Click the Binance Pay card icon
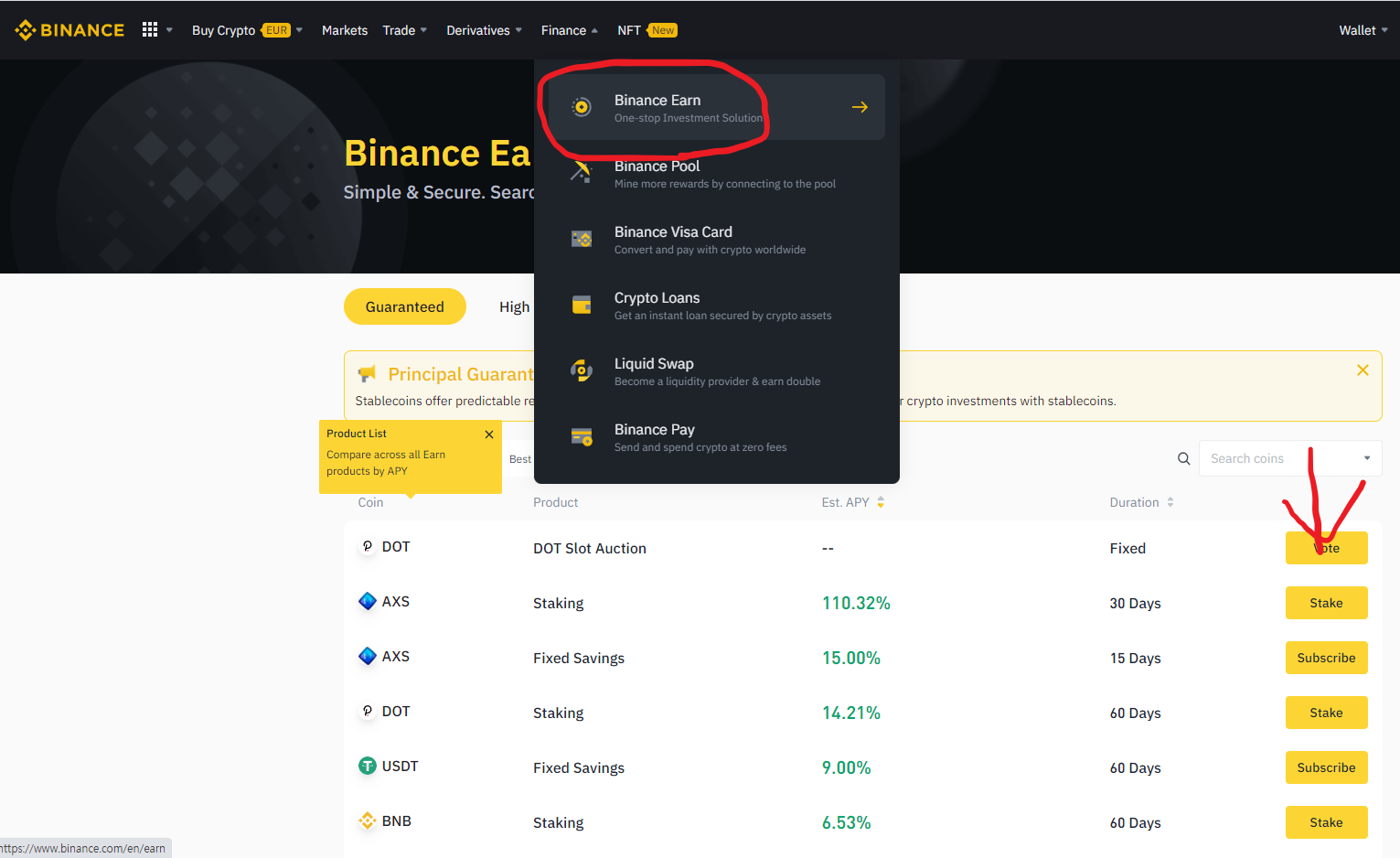 (x=582, y=436)
